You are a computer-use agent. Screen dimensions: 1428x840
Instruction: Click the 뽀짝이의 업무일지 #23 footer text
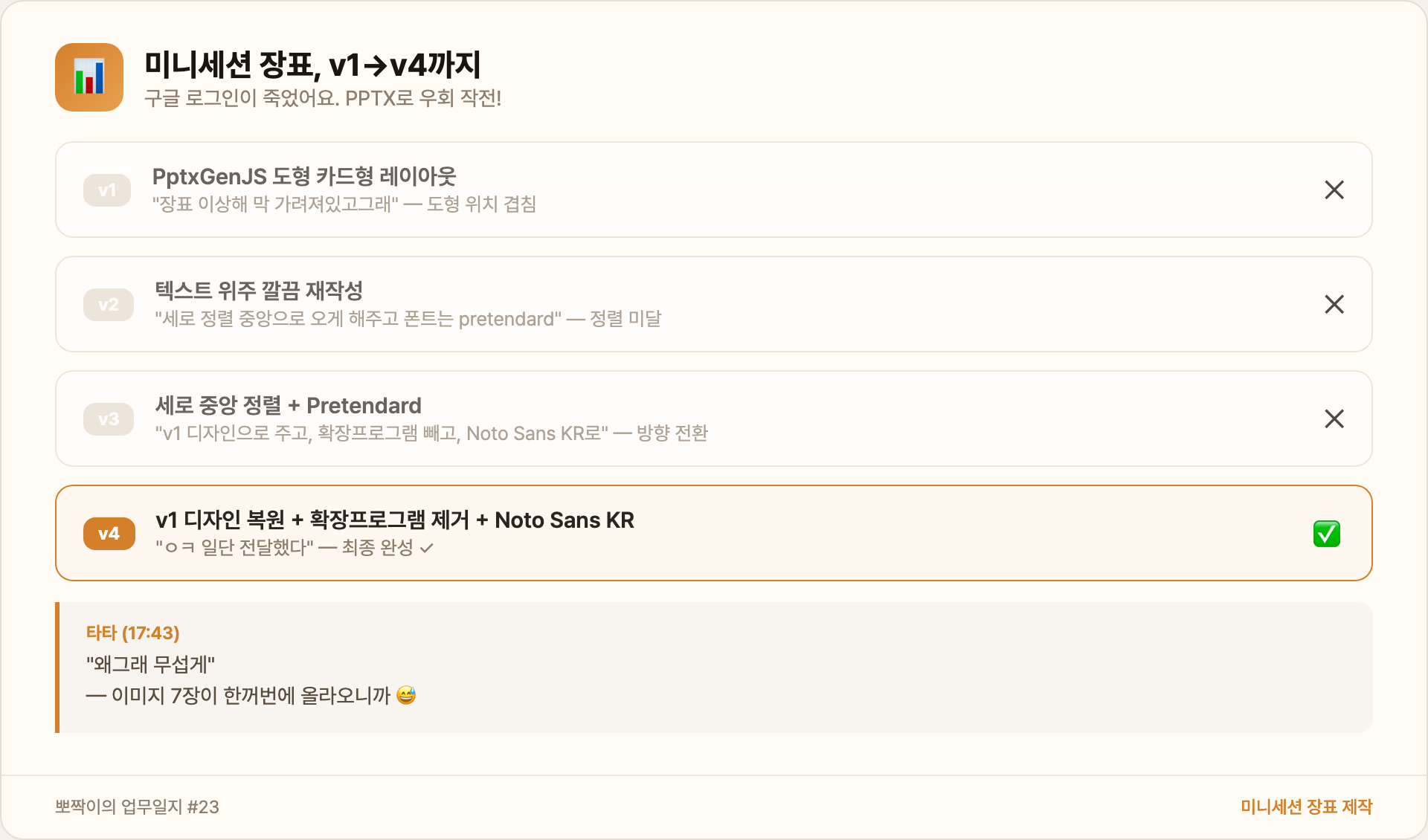click(137, 807)
